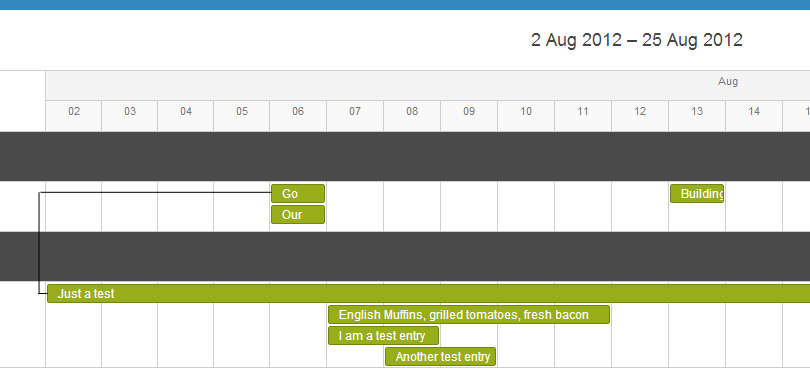Select 'I am a test entry' bar

tap(383, 336)
